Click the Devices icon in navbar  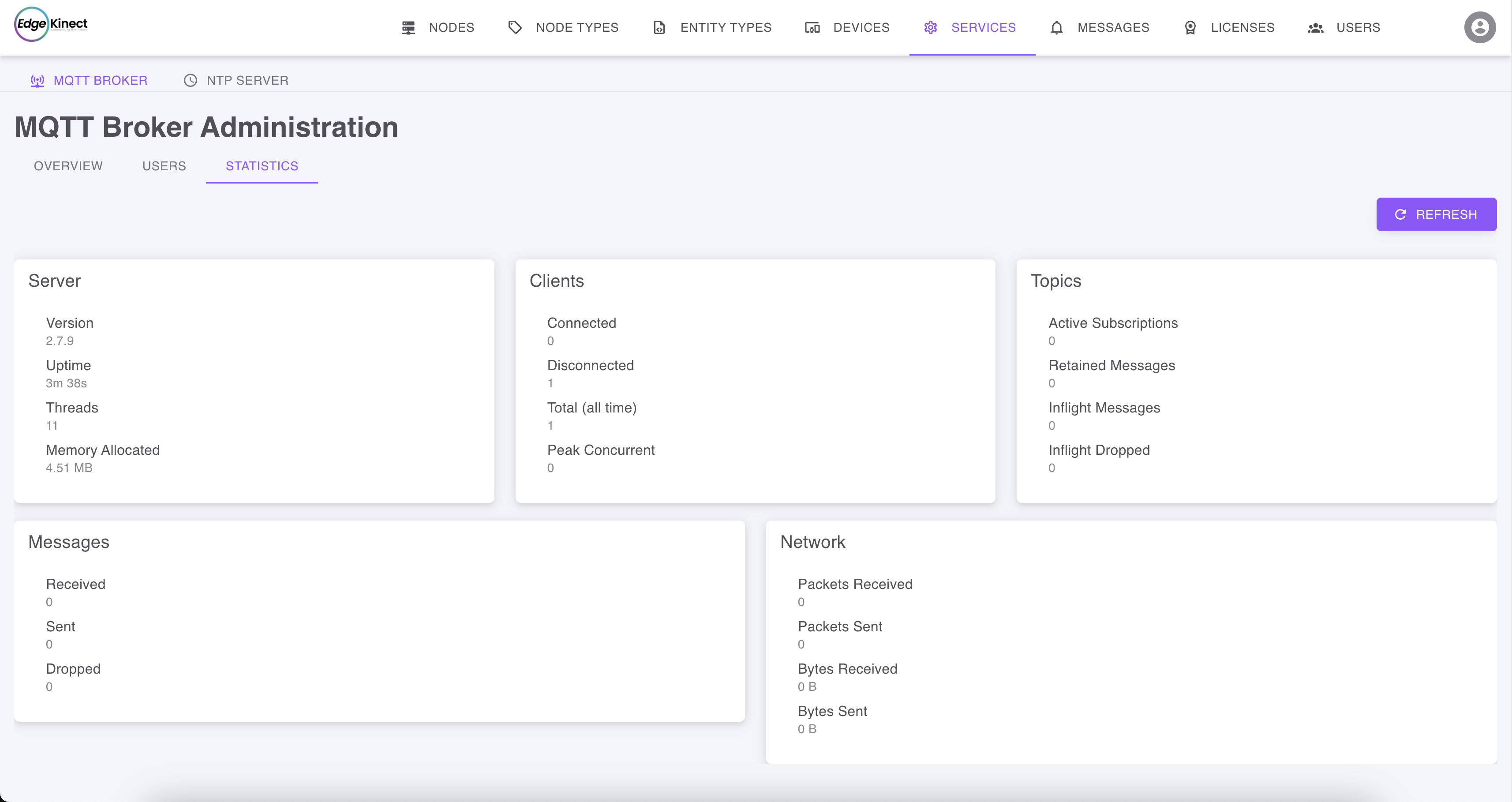click(812, 28)
